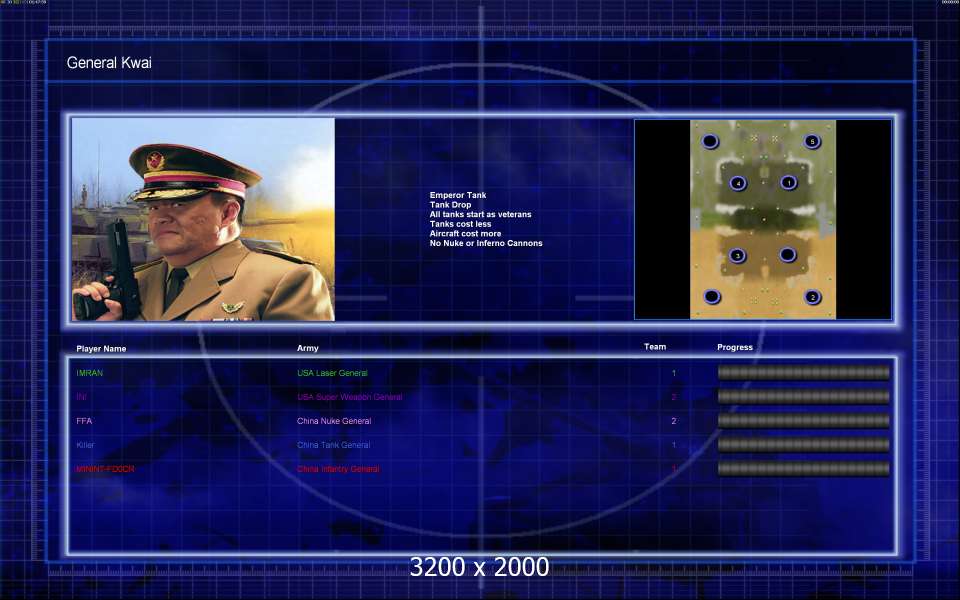Click the team number for China Infantry General
Image resolution: width=960 pixels, height=600 pixels.
(673, 469)
